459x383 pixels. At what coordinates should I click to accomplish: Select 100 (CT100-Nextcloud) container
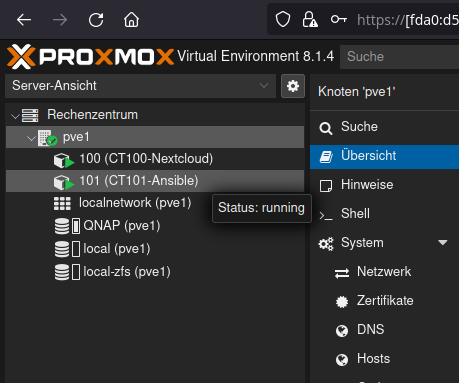pyautogui.click(x=146, y=159)
